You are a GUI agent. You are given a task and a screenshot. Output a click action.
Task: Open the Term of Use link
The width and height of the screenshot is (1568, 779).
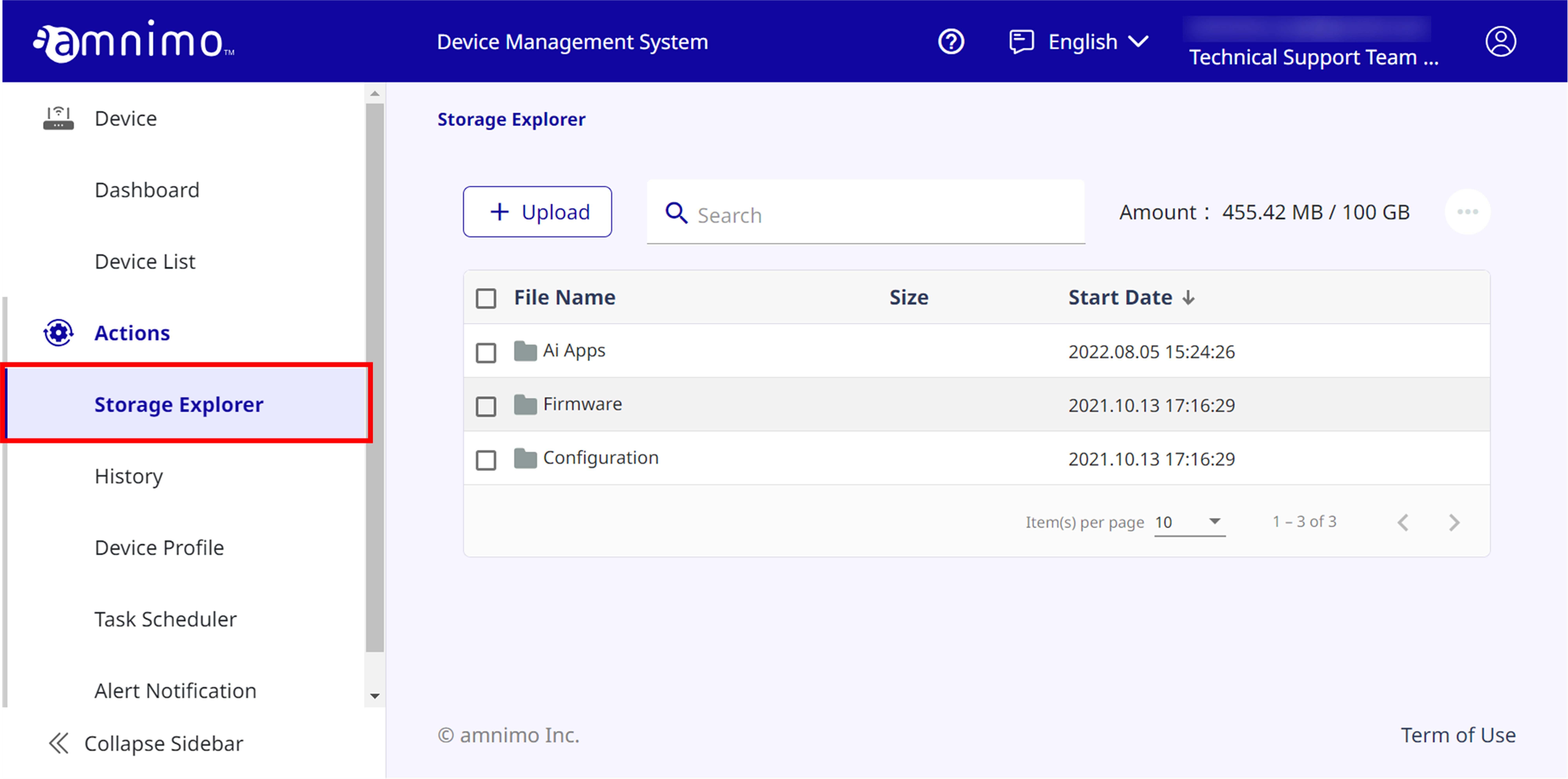1458,735
